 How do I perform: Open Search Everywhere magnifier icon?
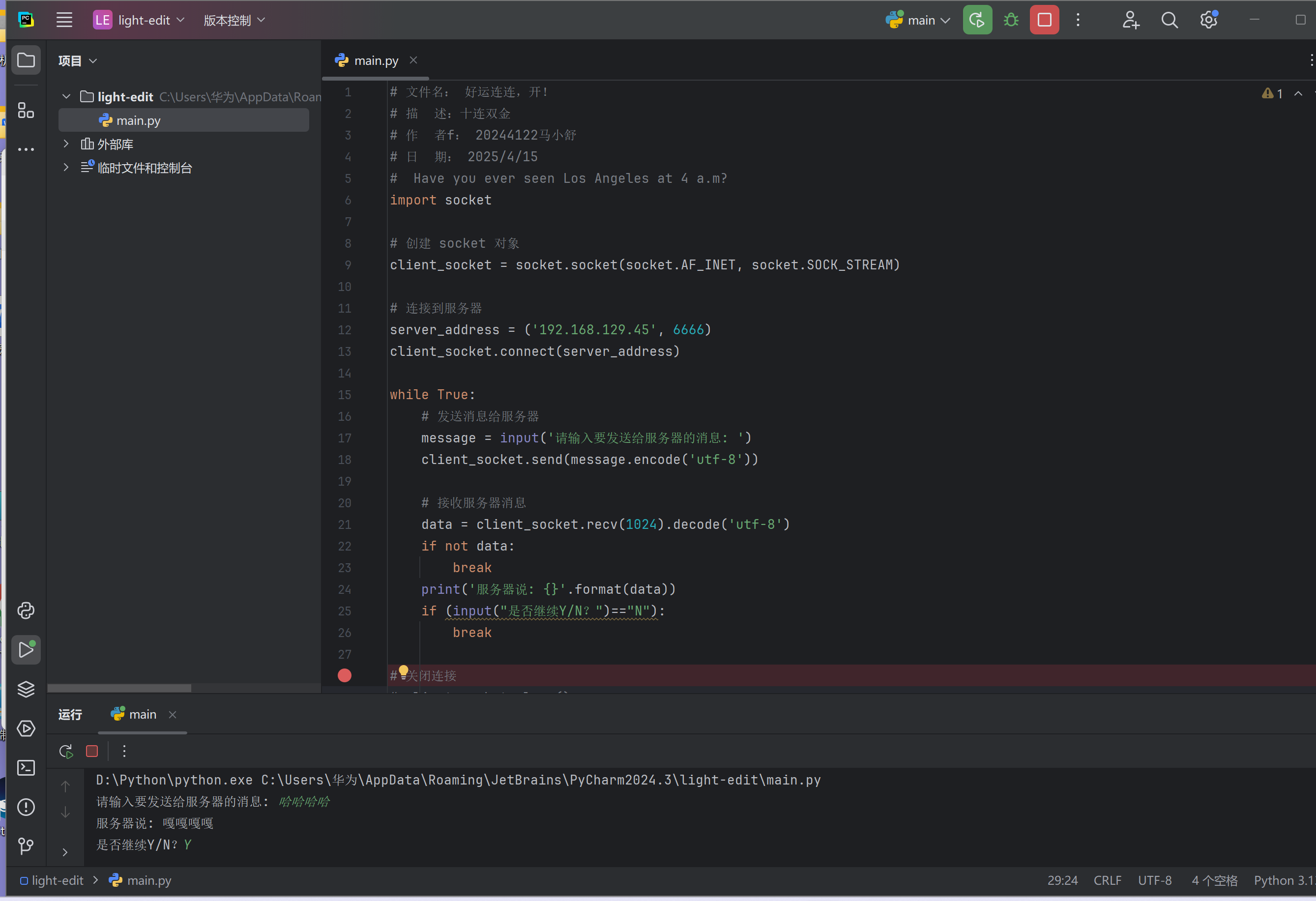1170,20
